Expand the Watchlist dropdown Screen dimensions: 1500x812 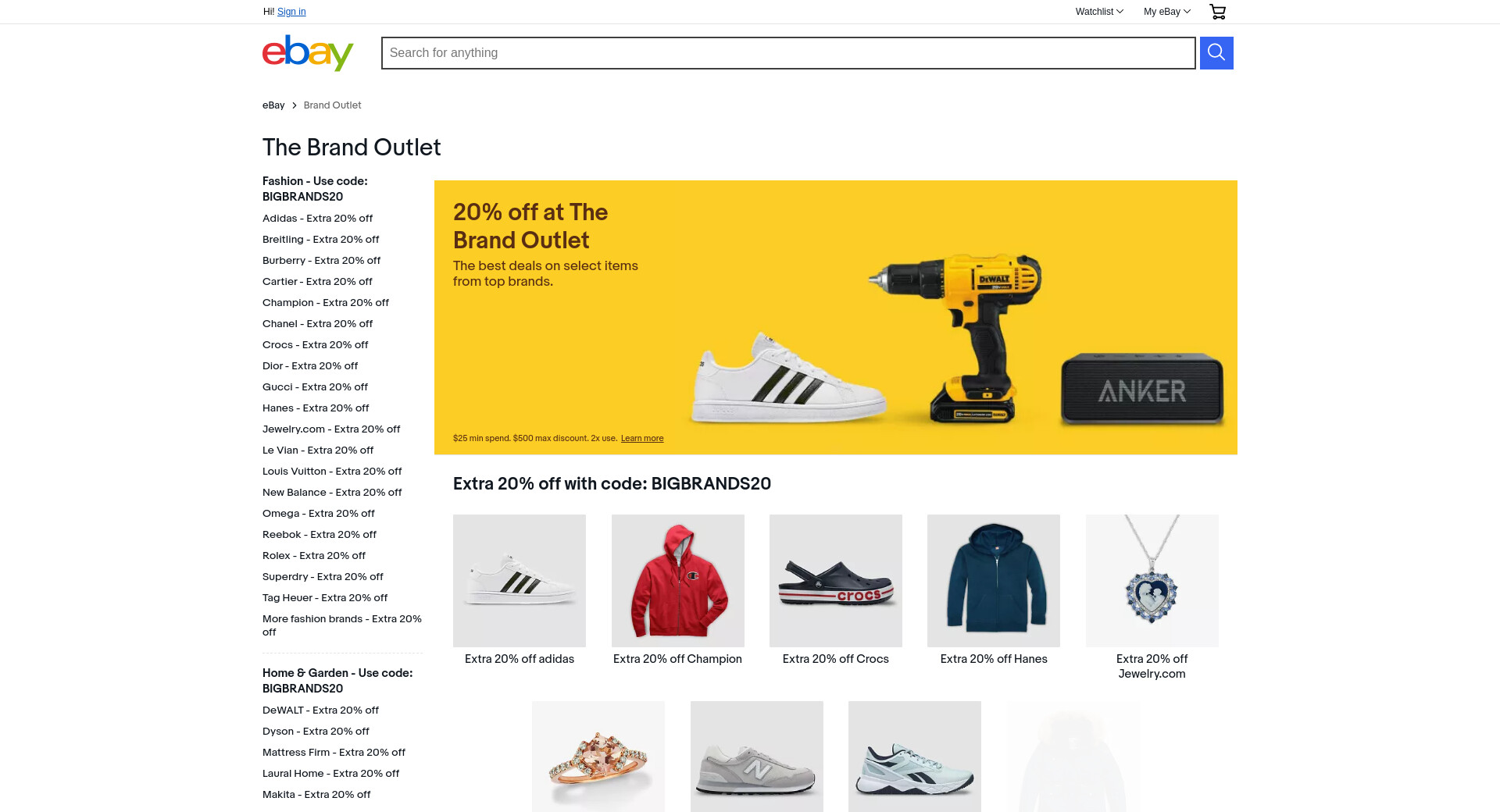(1099, 12)
